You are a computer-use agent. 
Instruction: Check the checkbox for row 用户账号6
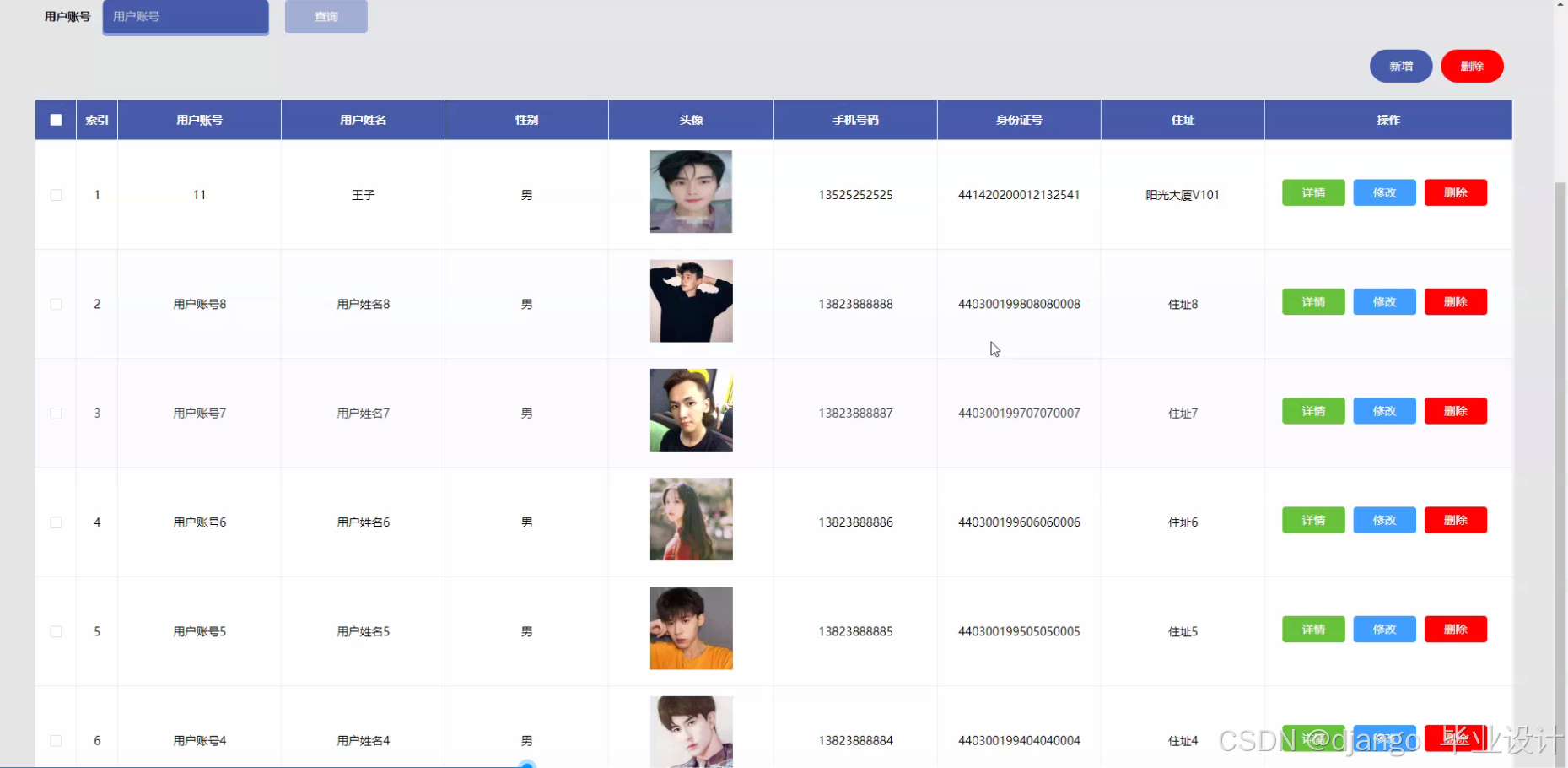point(56,522)
